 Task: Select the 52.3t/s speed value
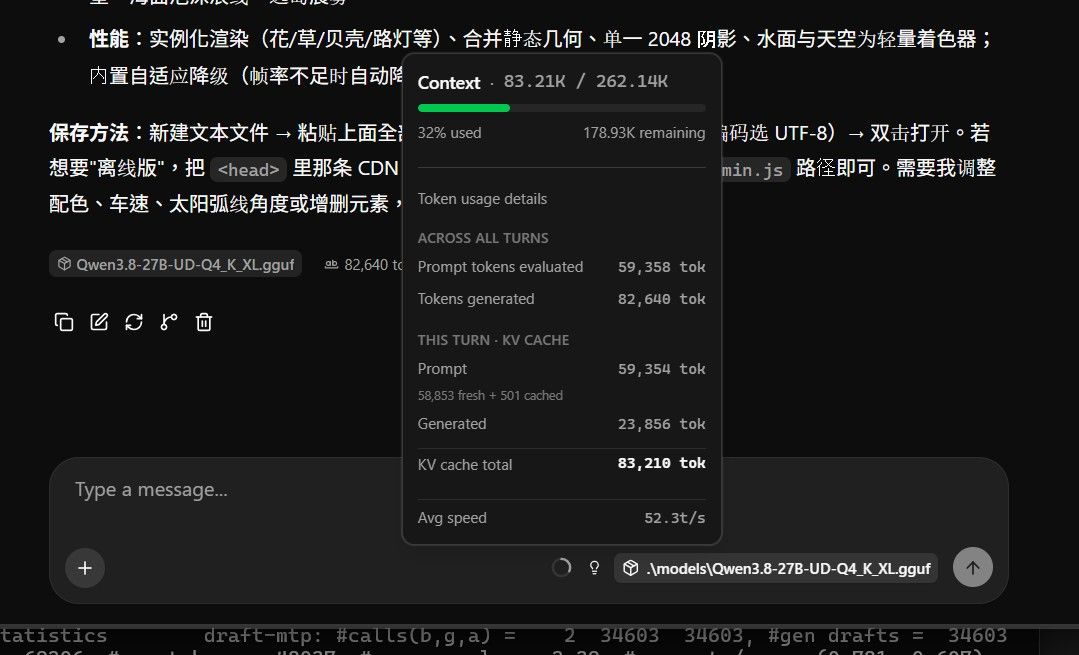point(674,518)
